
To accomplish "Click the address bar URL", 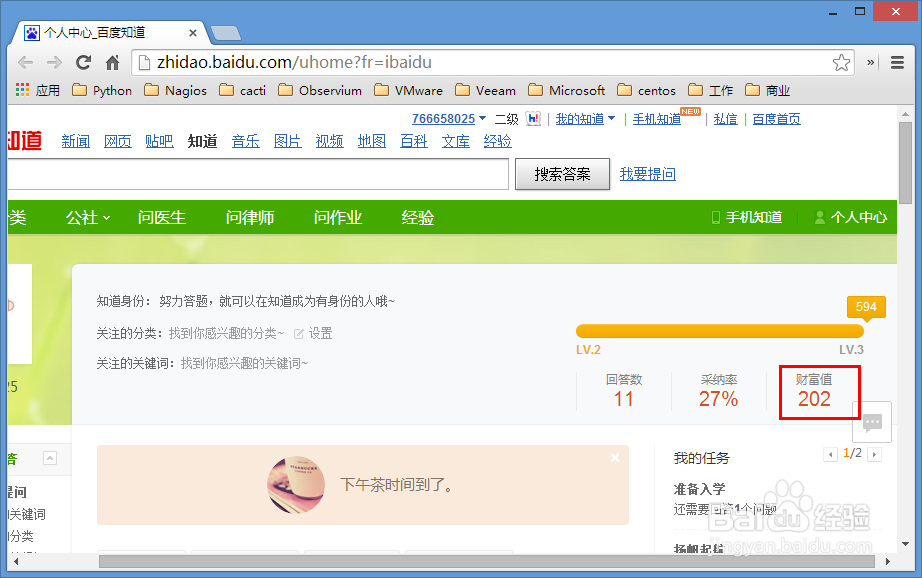I will click(x=294, y=62).
